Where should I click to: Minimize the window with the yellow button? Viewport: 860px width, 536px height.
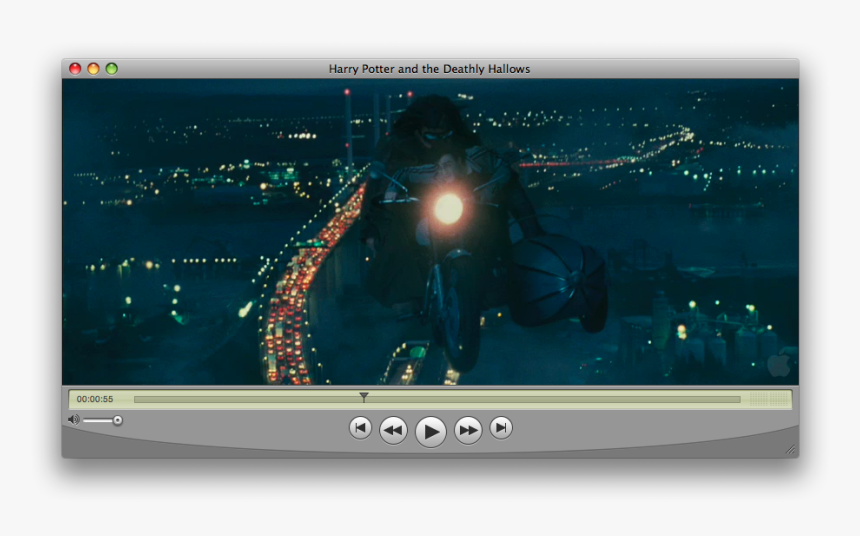pyautogui.click(x=93, y=69)
